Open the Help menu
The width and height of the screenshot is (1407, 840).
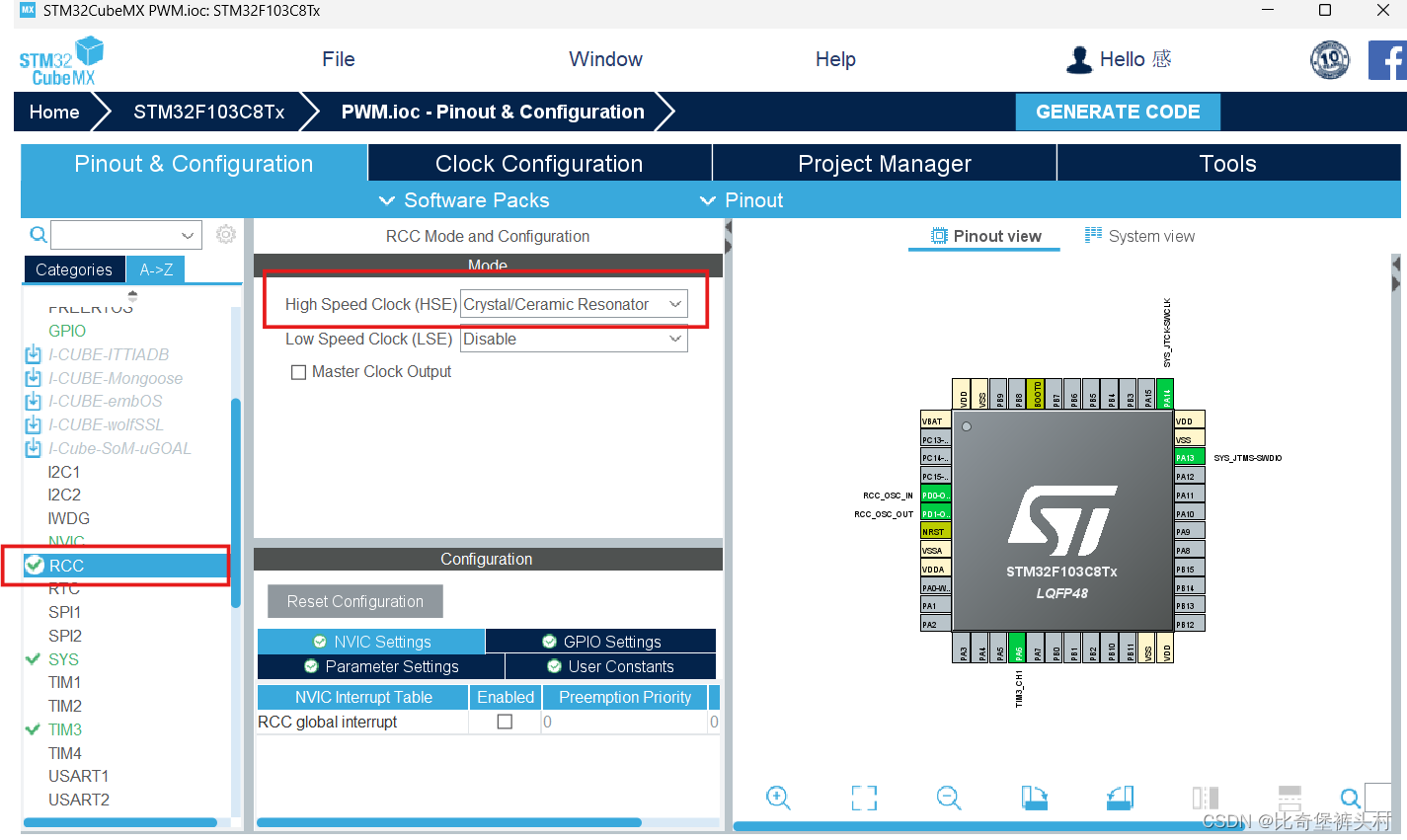point(835,59)
